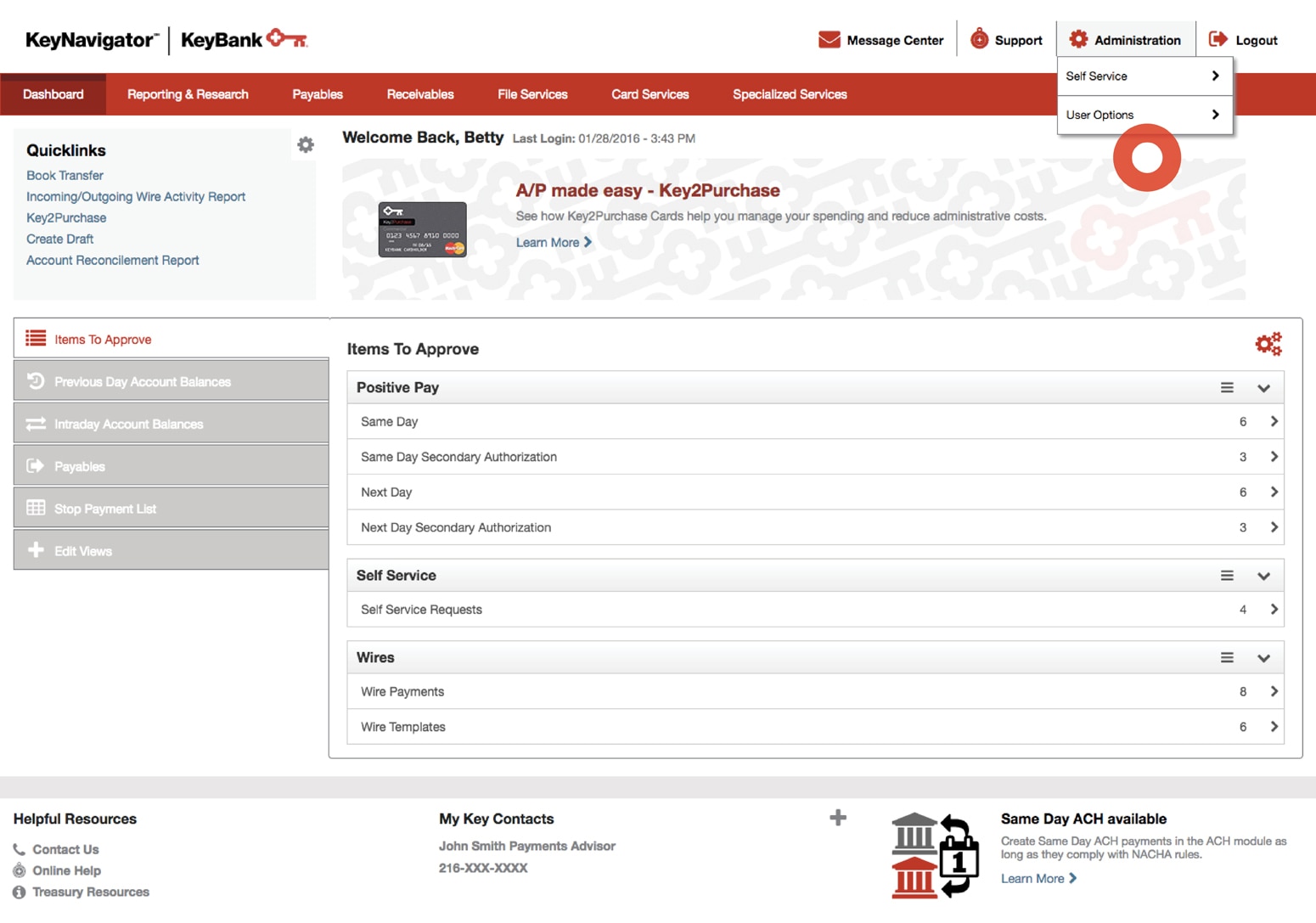
Task: Click the Online Help icon
Action: (20, 870)
